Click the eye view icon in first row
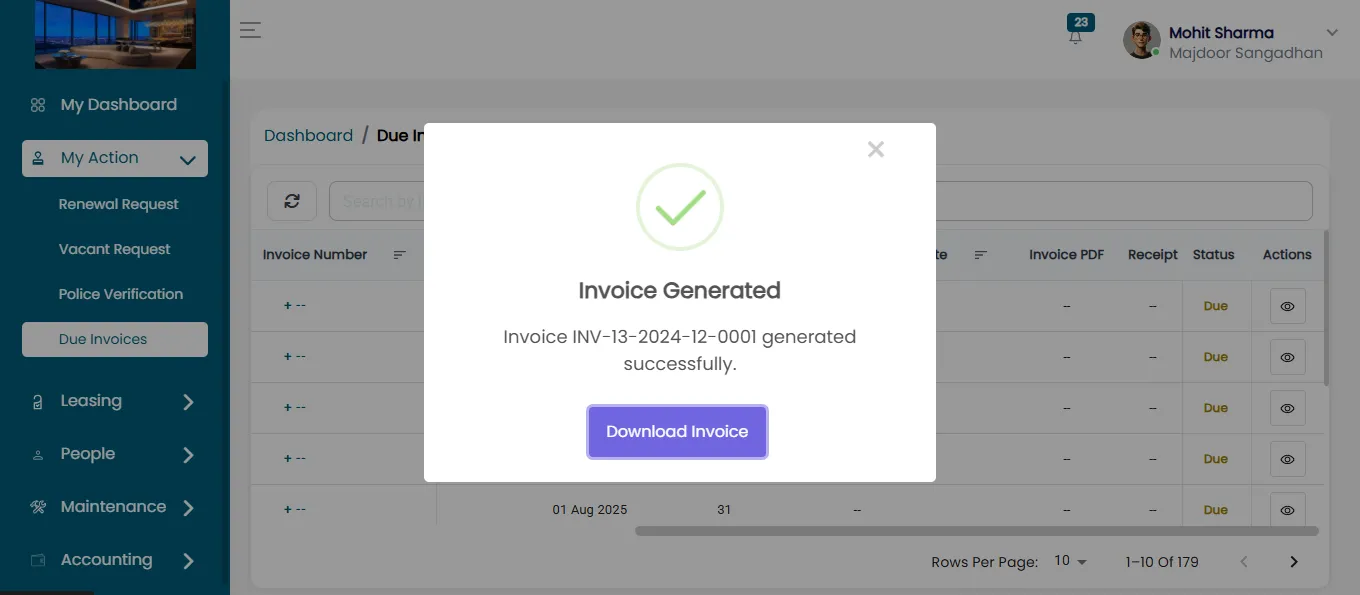The image size is (1360, 595). coord(1288,307)
